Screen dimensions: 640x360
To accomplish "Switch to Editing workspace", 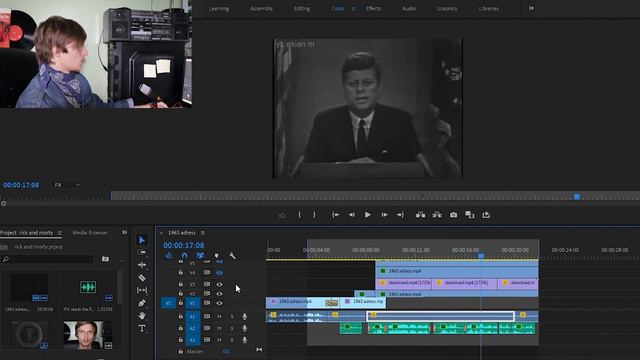I will 302,9.
